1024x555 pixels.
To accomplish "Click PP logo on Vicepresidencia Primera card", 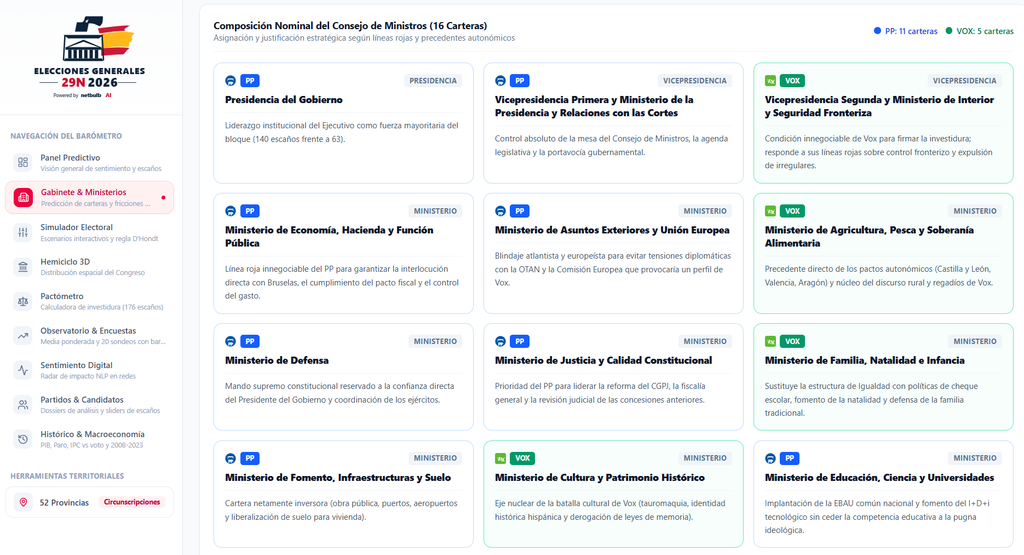I will 500,81.
